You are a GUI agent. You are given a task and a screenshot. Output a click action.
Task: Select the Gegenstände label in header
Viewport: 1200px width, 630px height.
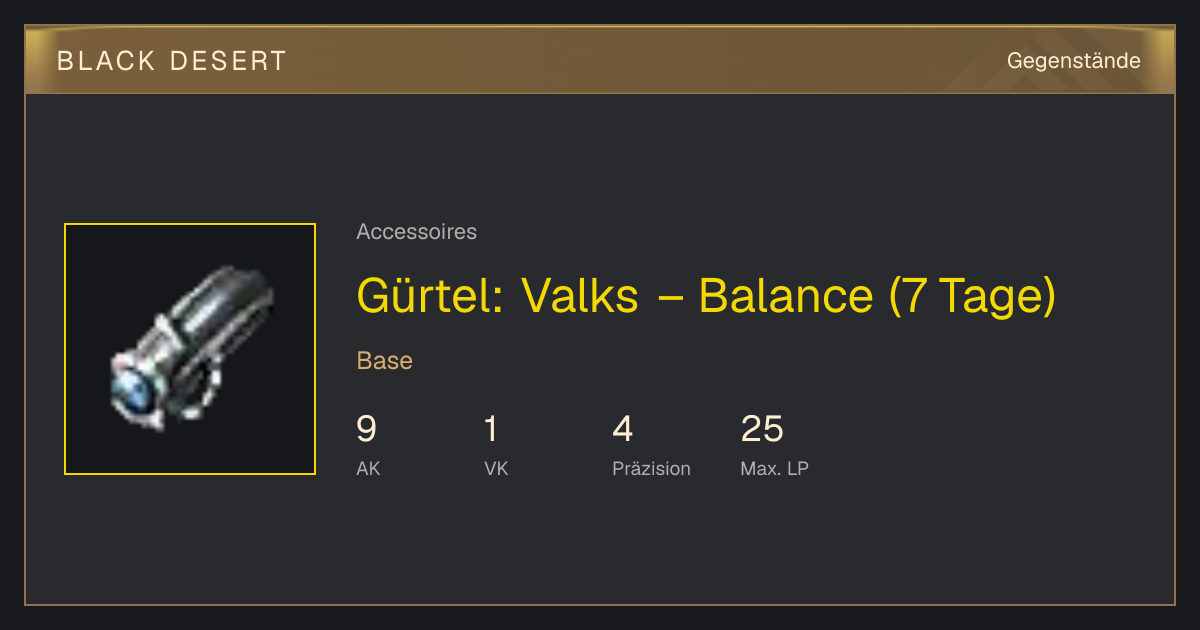click(1073, 61)
